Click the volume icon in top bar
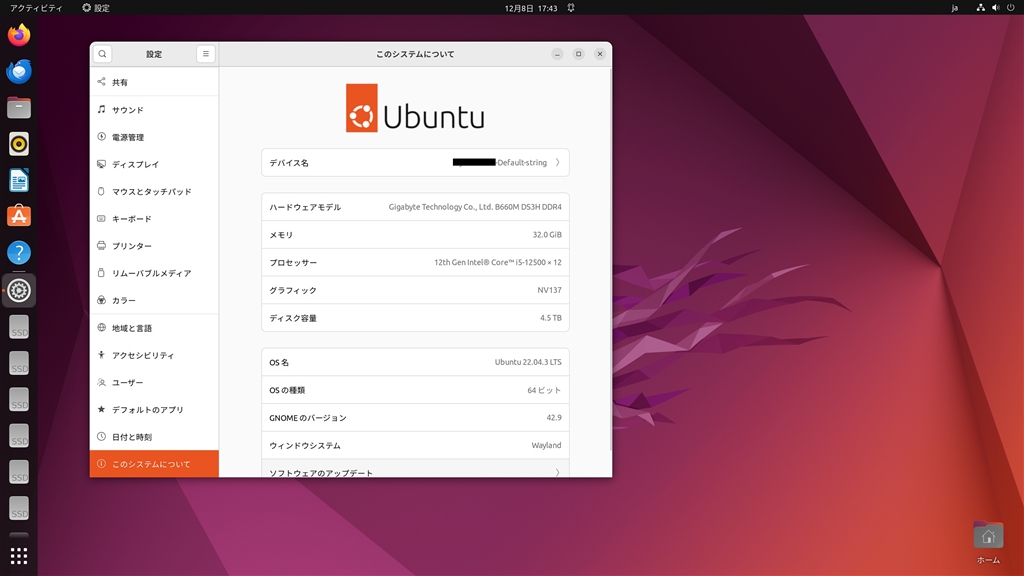 pos(995,8)
